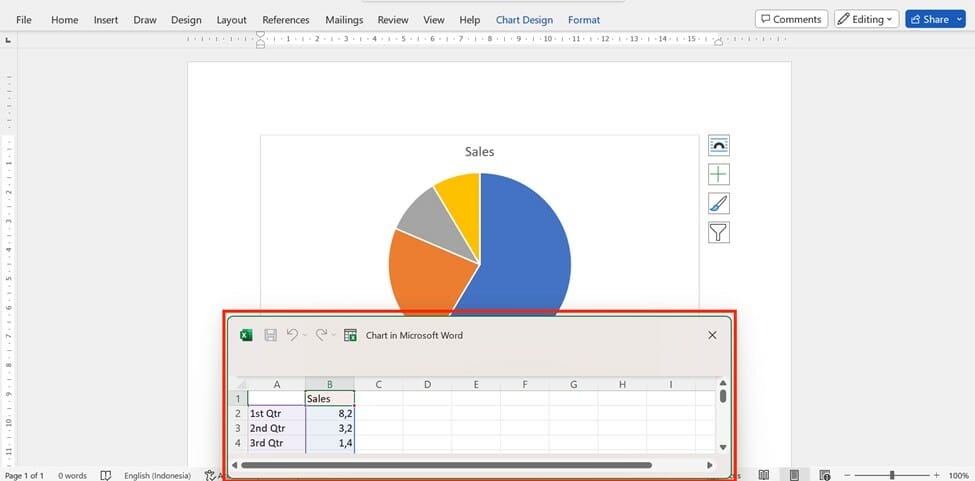Select cell with value 1,4
Image resolution: width=975 pixels, height=481 pixels.
pos(330,443)
